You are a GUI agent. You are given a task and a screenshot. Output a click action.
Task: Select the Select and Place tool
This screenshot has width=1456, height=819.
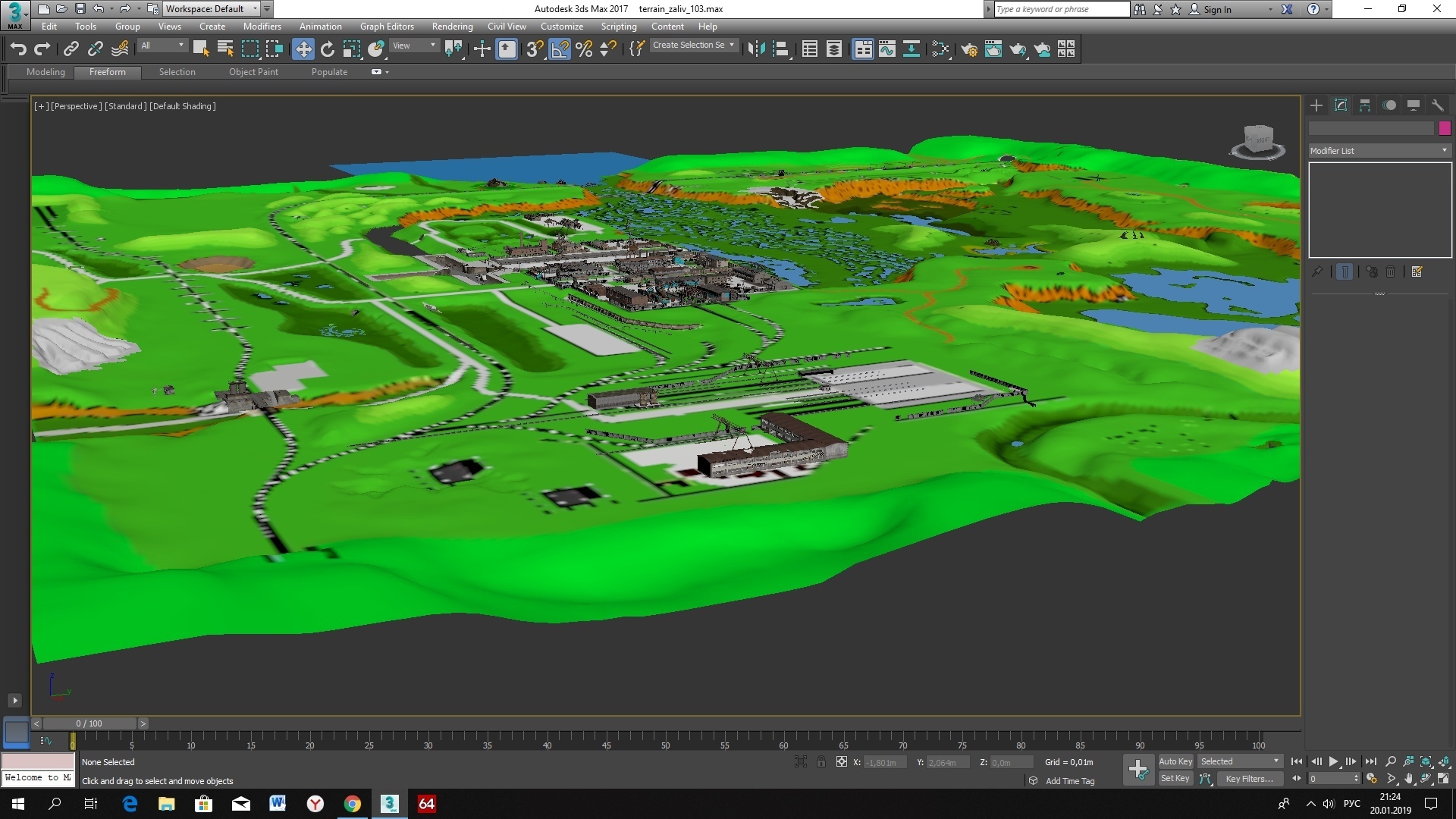click(376, 49)
